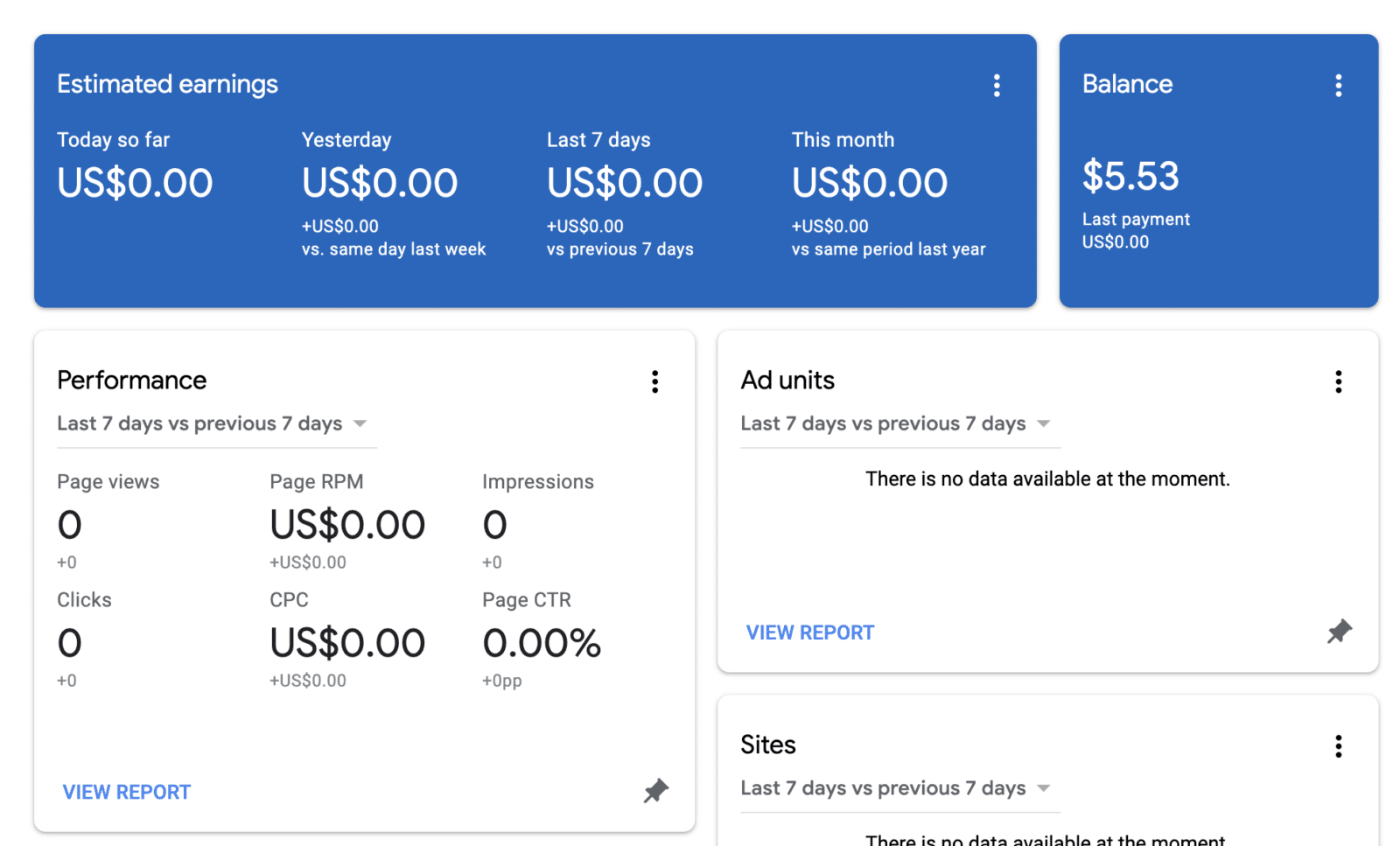Click the $5.53 balance amount
Screen dimensions: 1400x846
[1130, 177]
